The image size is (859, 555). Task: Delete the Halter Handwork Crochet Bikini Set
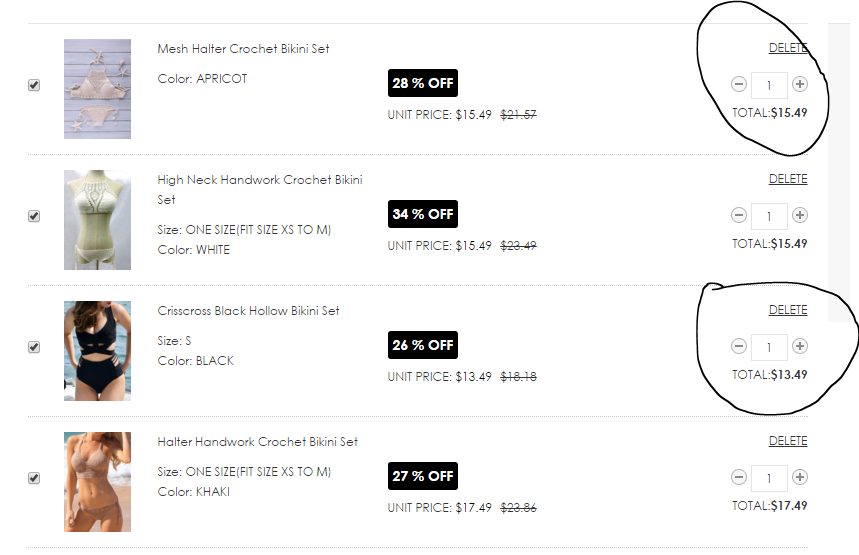coord(787,441)
